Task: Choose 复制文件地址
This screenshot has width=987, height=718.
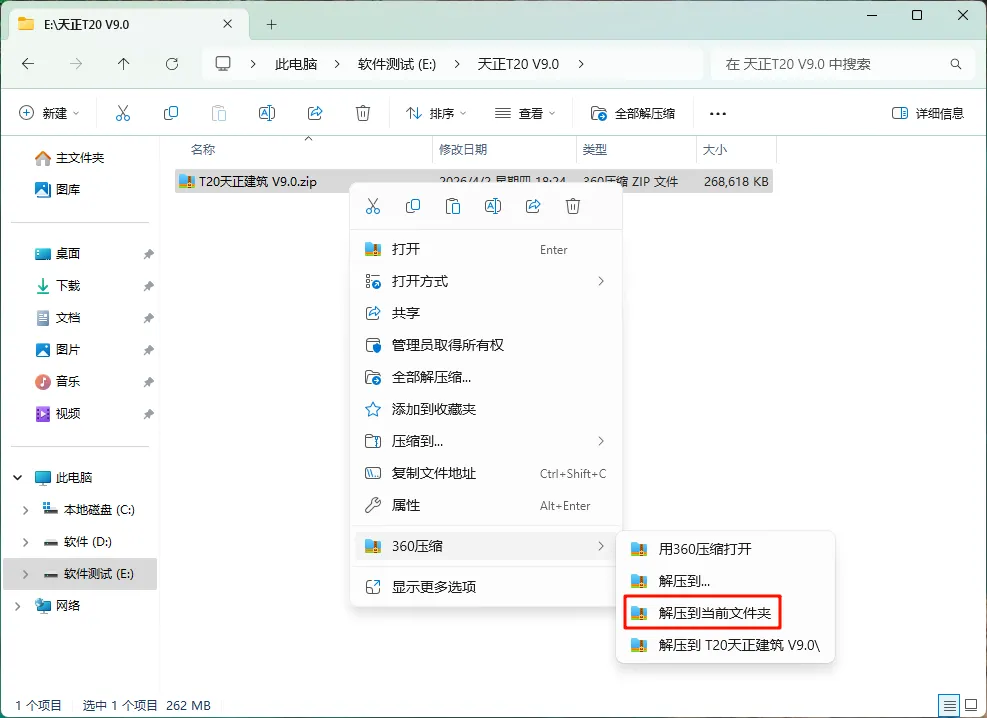Action: [486, 473]
